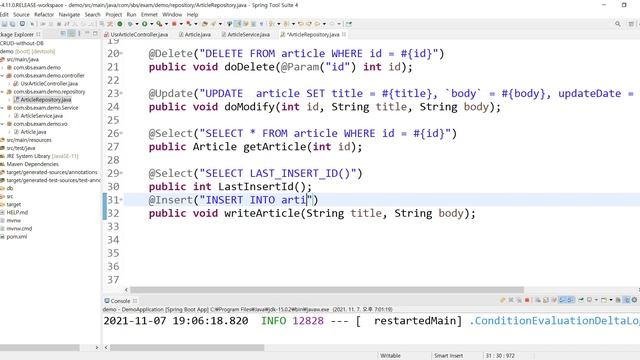Click the Writable status bar field
This screenshot has width=640, height=360.
click(x=390, y=356)
